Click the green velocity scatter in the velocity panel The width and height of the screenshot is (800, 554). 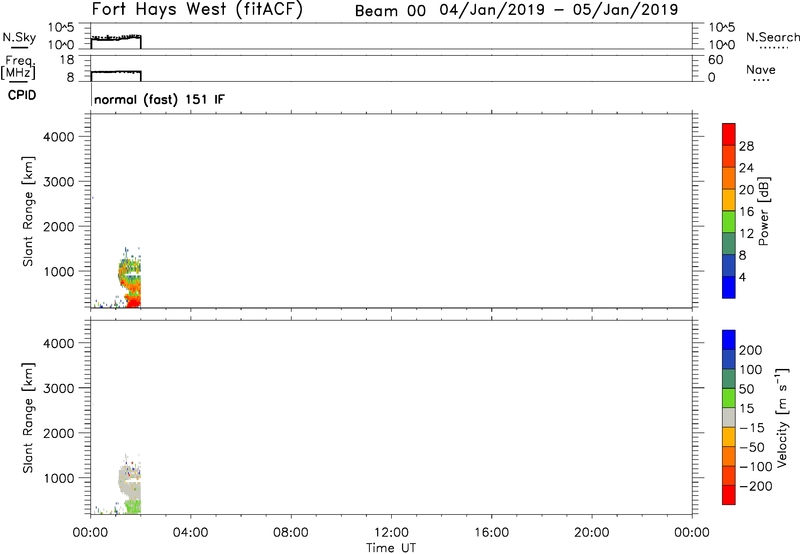(x=133, y=507)
